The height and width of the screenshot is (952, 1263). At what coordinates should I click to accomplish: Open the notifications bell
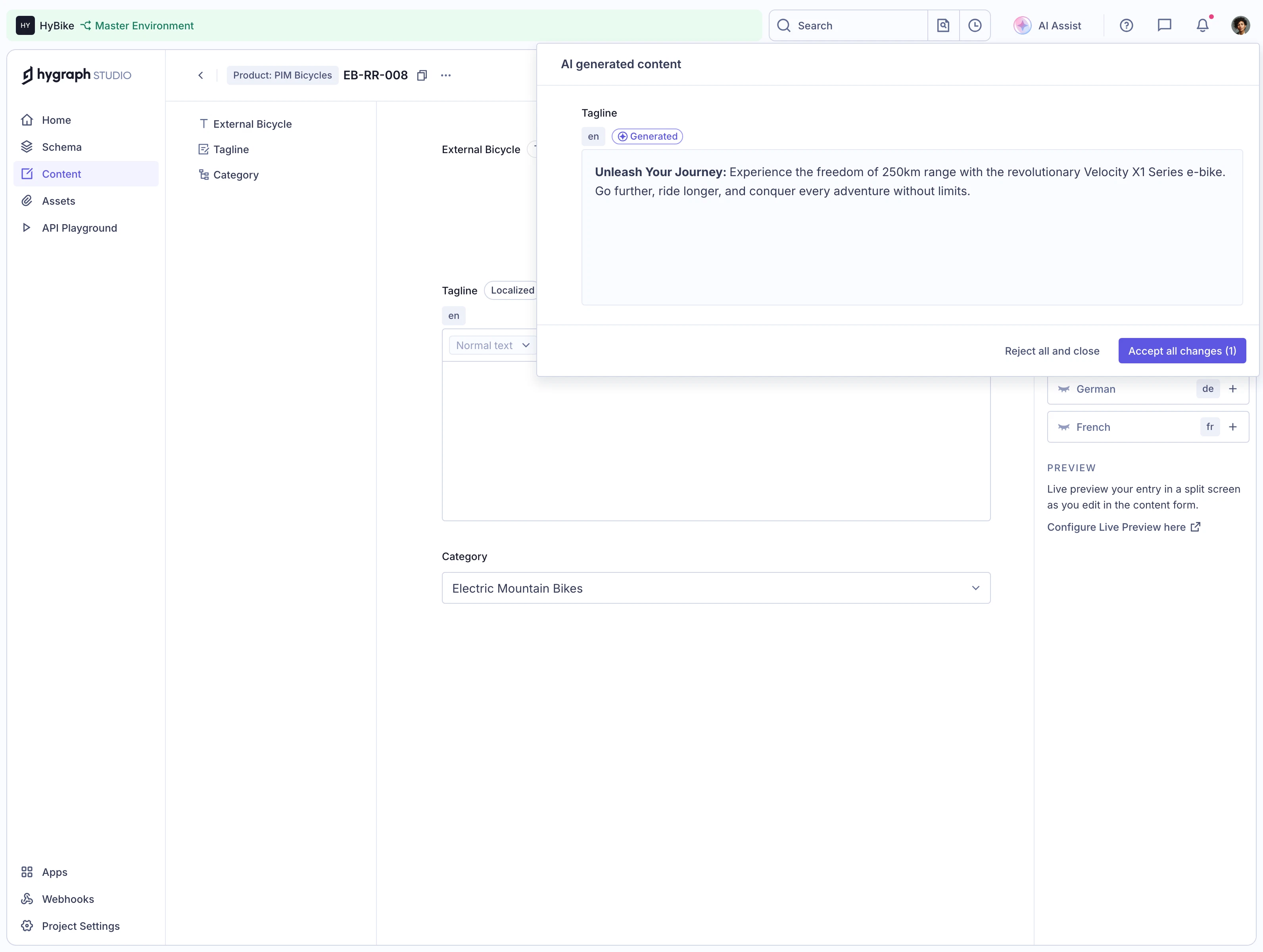[x=1202, y=25]
